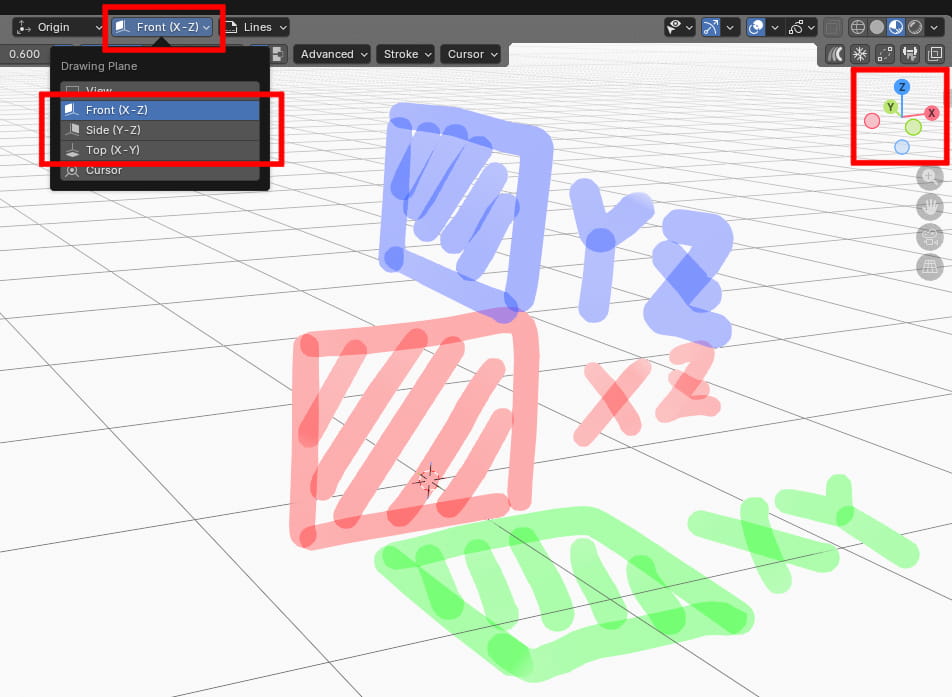Open the Lines guide dropdown
The height and width of the screenshot is (697, 952).
[254, 27]
